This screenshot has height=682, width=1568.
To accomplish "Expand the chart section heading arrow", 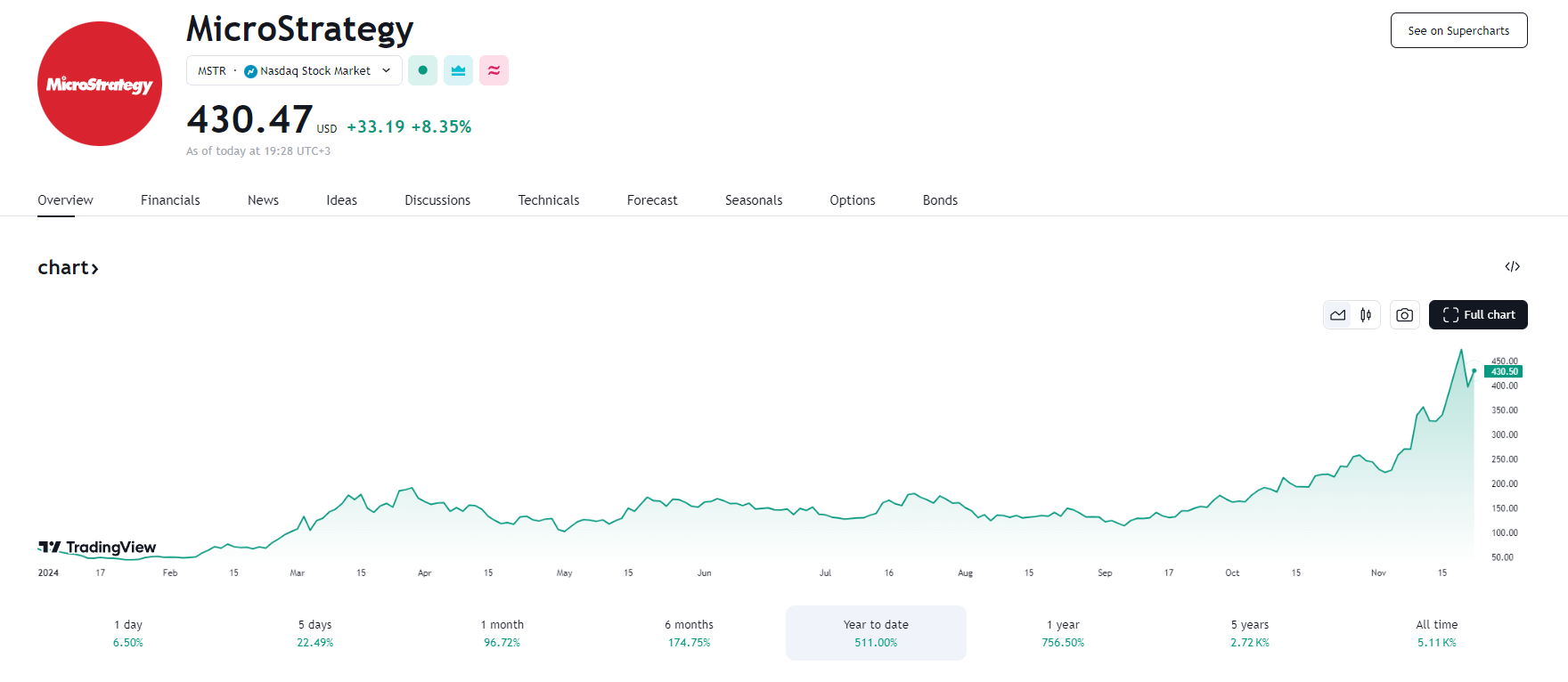I will [x=94, y=268].
